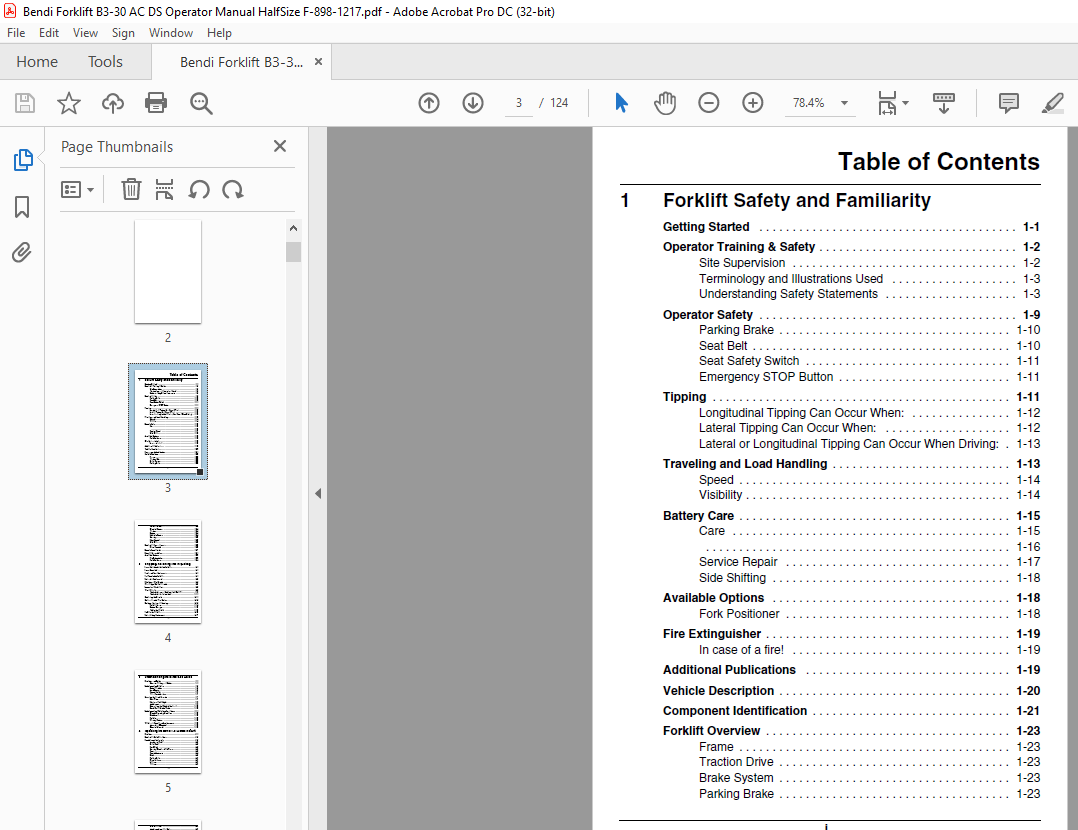Open the File menu
Screen dimensions: 1078x830
pos(16,32)
